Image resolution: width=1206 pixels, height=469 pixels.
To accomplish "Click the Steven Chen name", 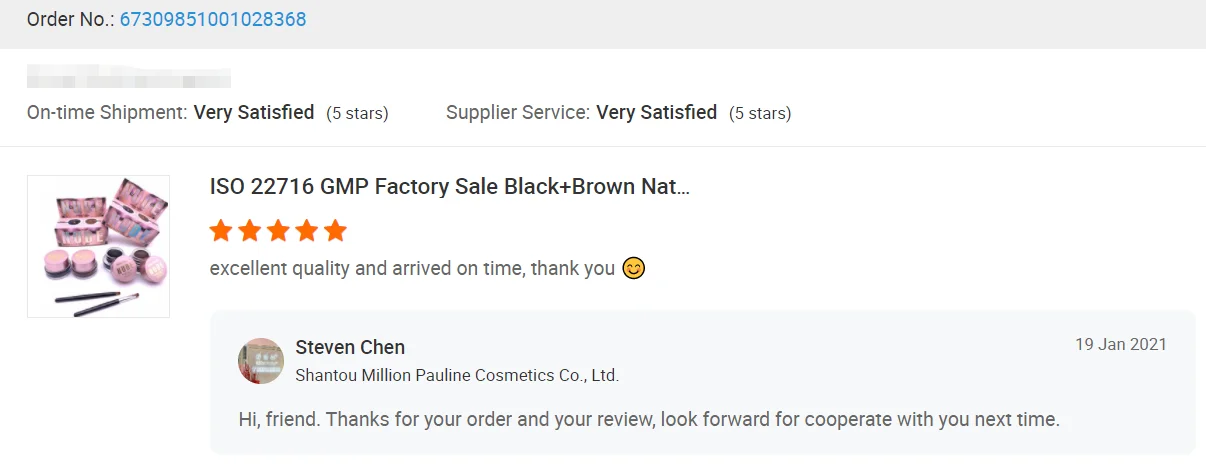I will [x=350, y=348].
